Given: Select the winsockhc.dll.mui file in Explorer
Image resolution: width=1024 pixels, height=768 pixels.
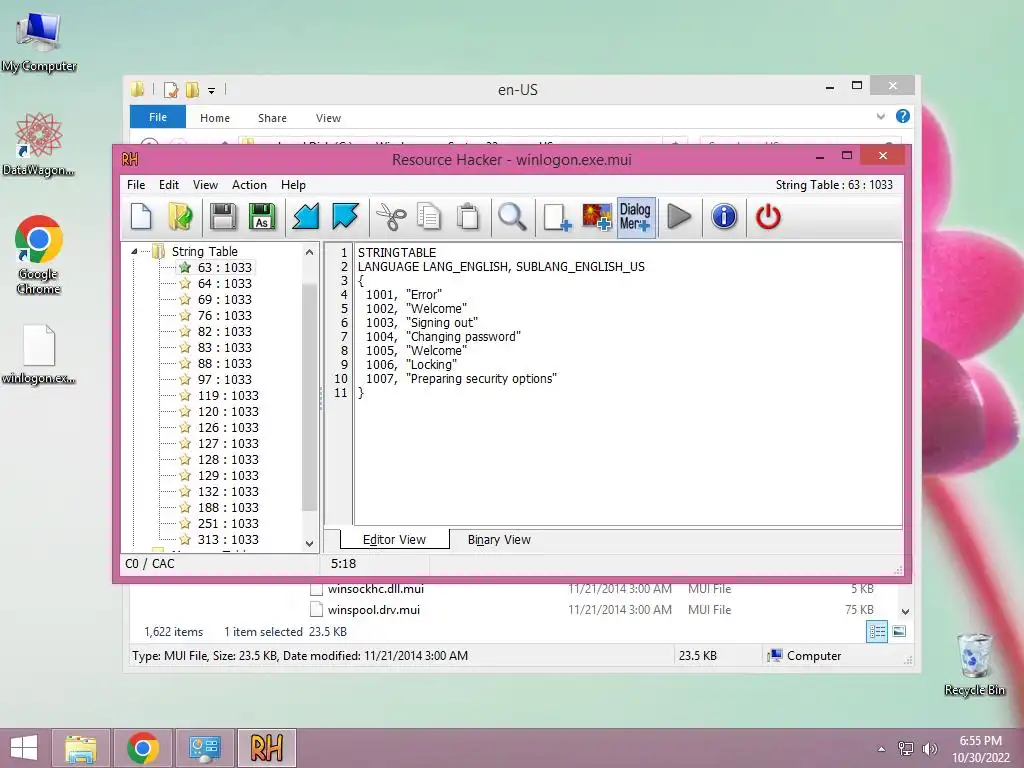Looking at the screenshot, I should coord(376,588).
